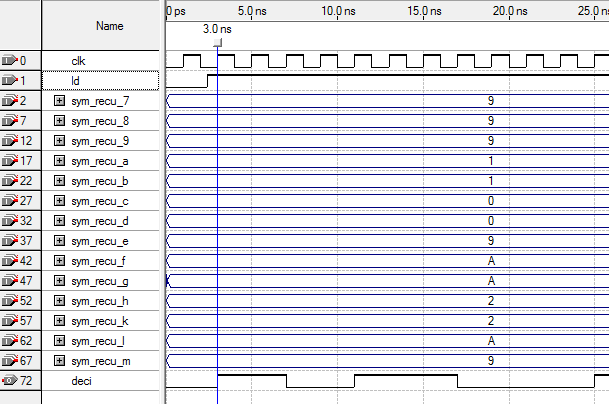Expand the sym_recu_a bus signals
The image size is (609, 404).
click(x=59, y=161)
